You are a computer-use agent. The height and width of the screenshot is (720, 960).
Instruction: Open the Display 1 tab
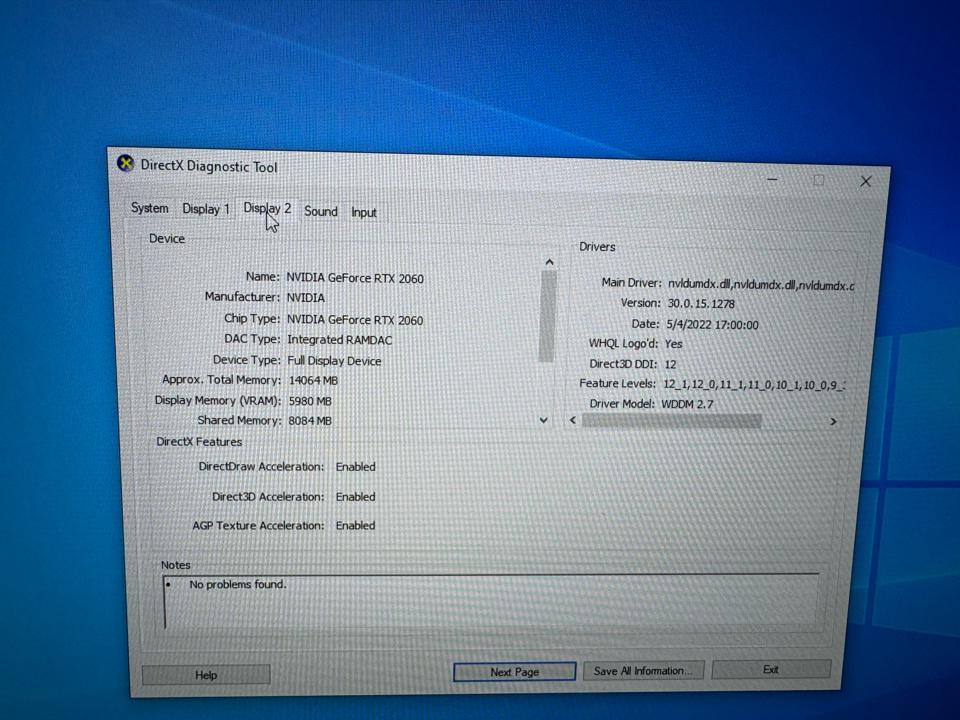[206, 209]
